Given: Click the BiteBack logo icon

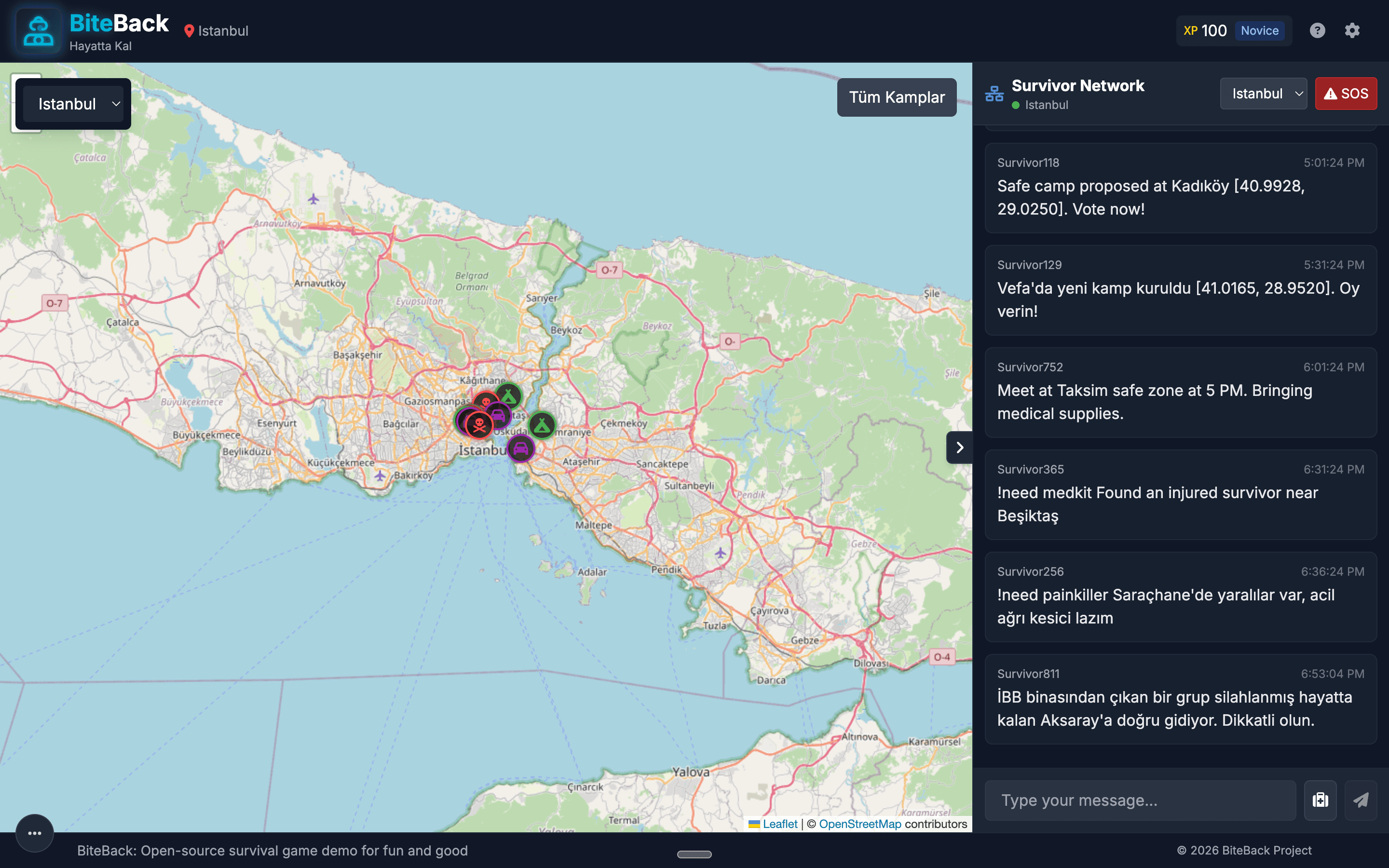Looking at the screenshot, I should (39, 31).
